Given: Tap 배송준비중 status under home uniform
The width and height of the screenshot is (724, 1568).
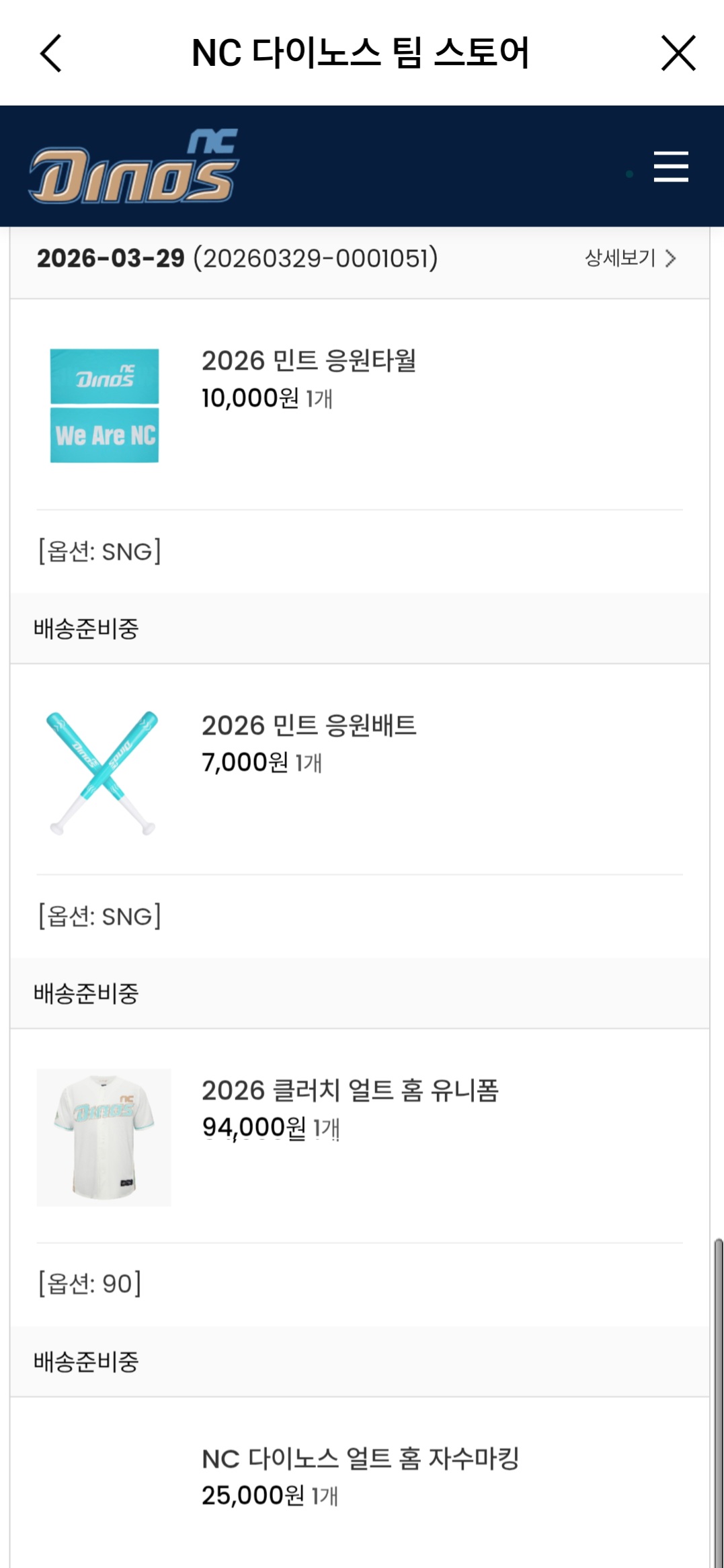Looking at the screenshot, I should click(x=86, y=1362).
